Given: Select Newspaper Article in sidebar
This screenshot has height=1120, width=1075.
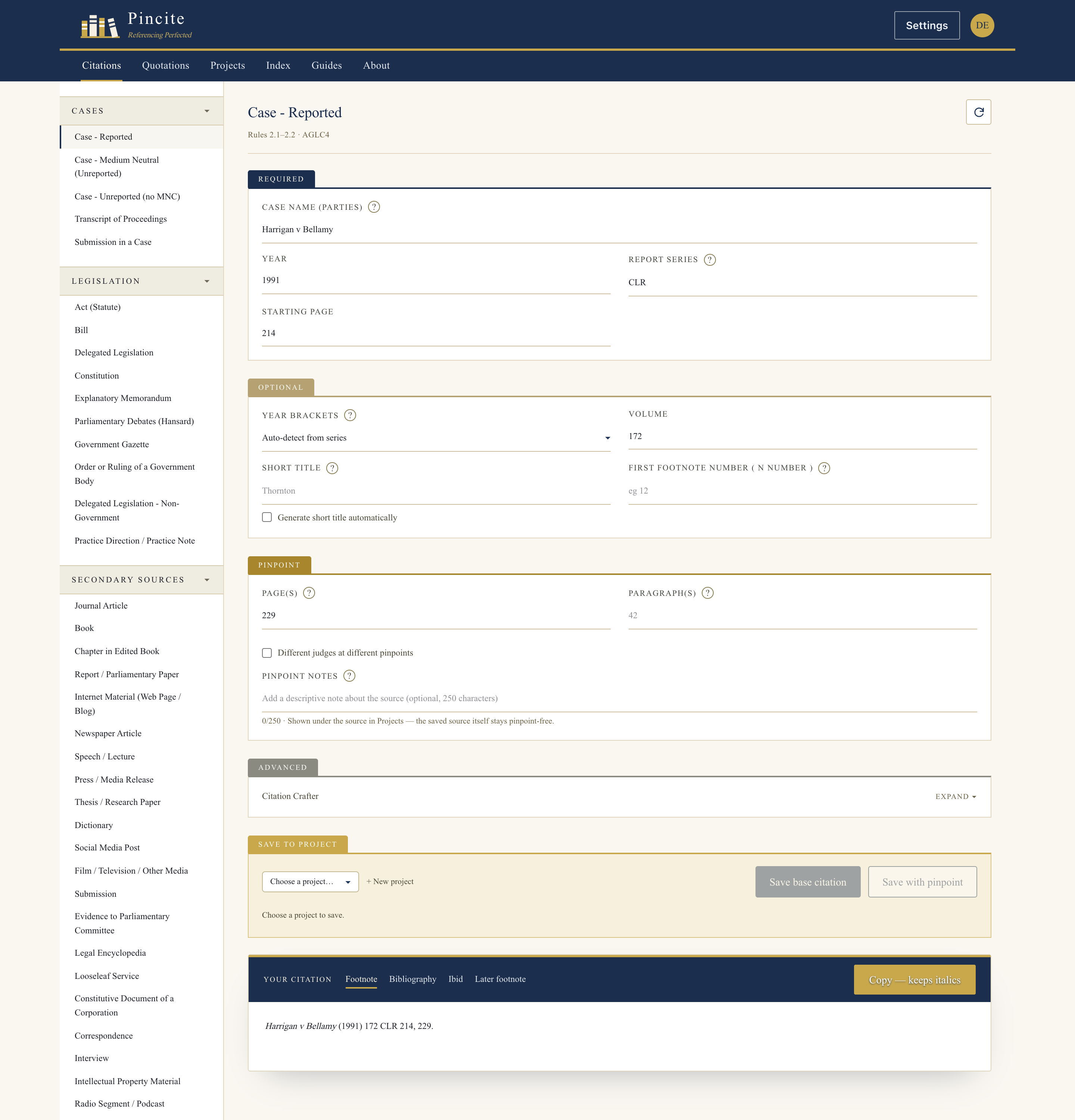Looking at the screenshot, I should pyautogui.click(x=142, y=734).
